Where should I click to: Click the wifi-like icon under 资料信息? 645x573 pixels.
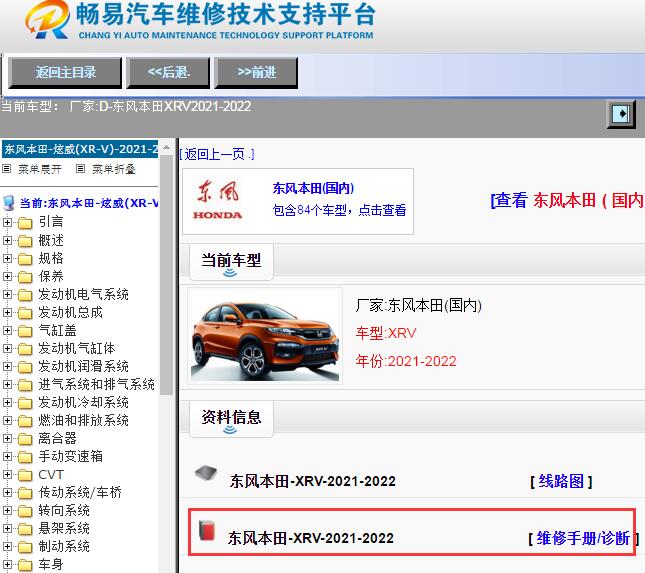click(230, 429)
